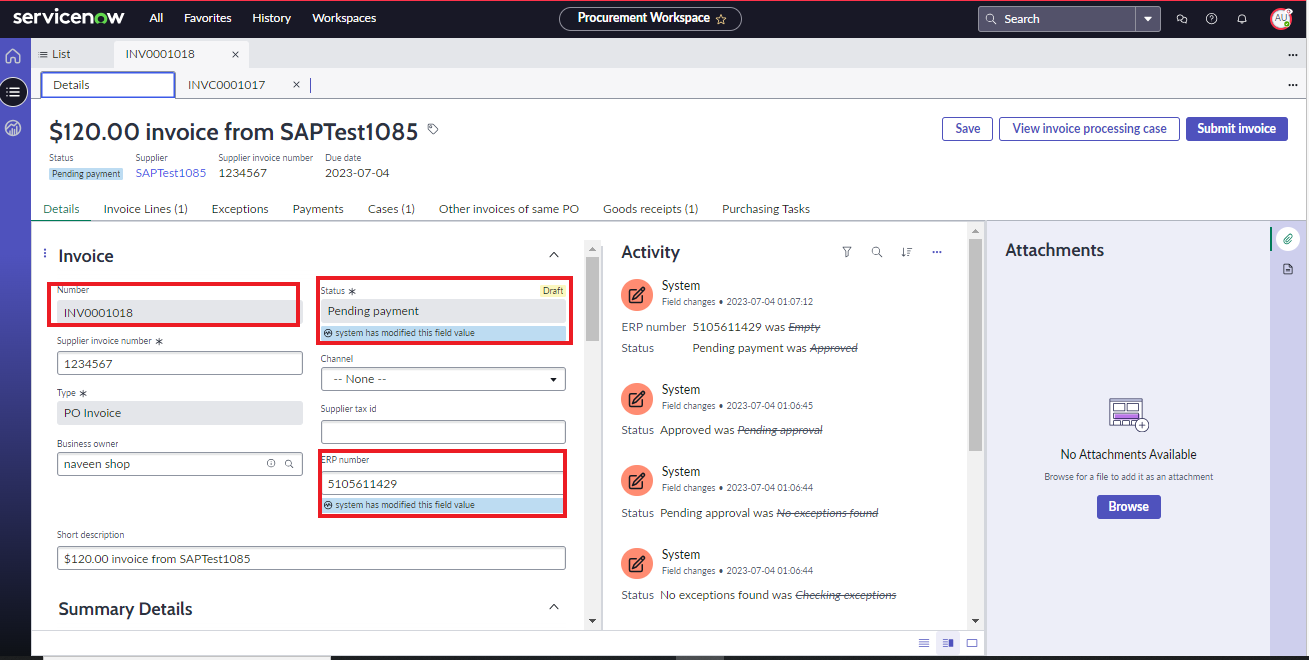Open the notifications bell icon

tap(1242, 19)
